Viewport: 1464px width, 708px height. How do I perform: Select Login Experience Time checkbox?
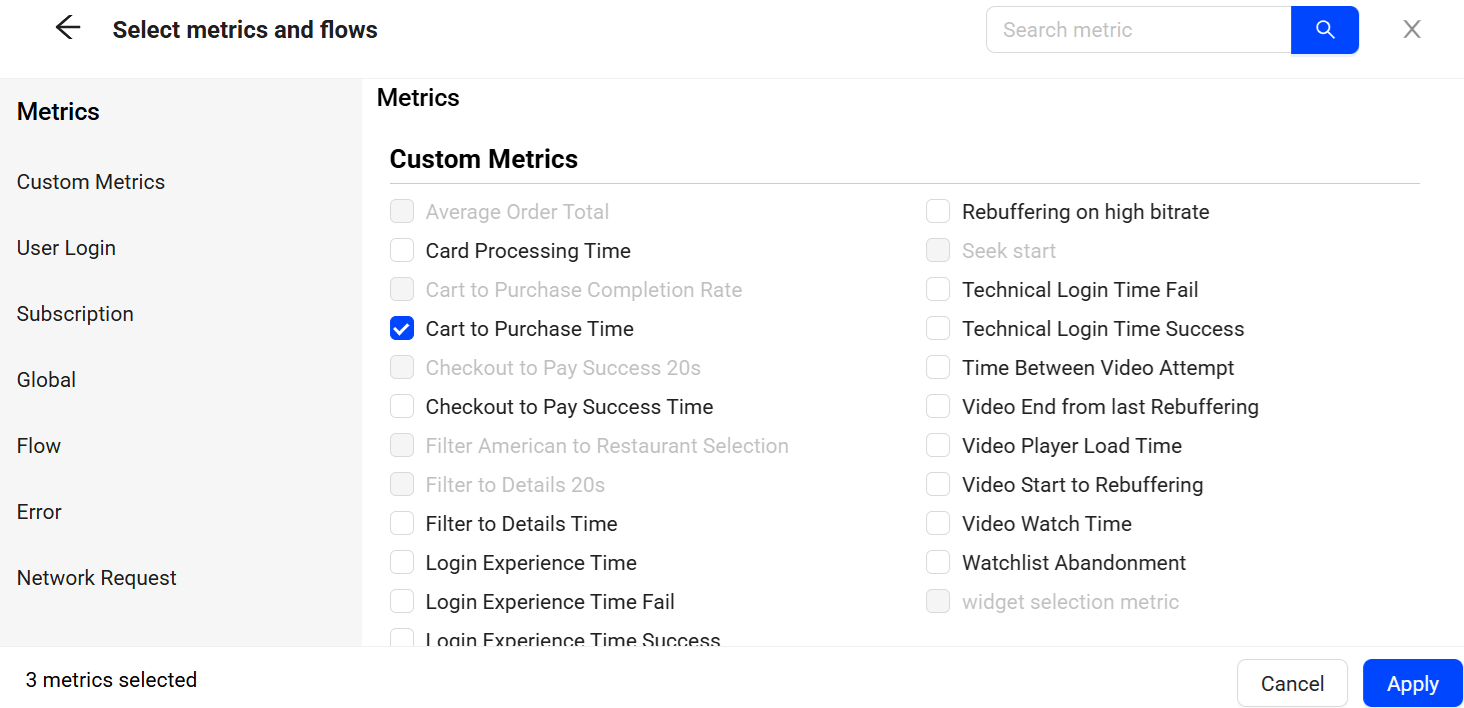click(x=402, y=563)
